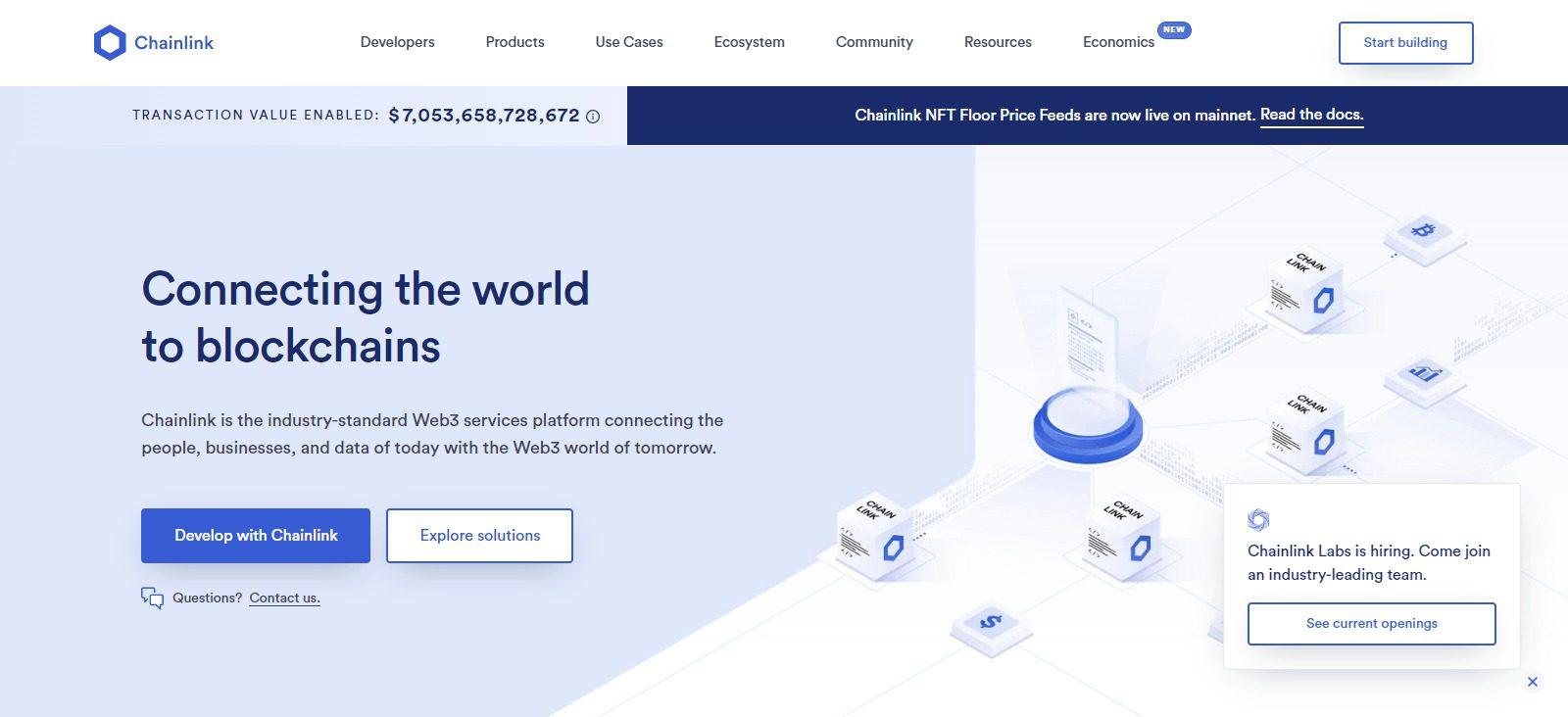Open the Developers menu

[x=397, y=42]
